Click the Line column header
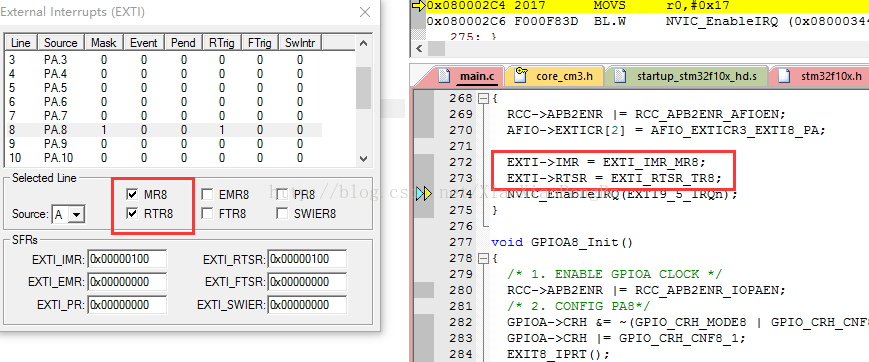This screenshot has width=869, height=362. click(21, 43)
